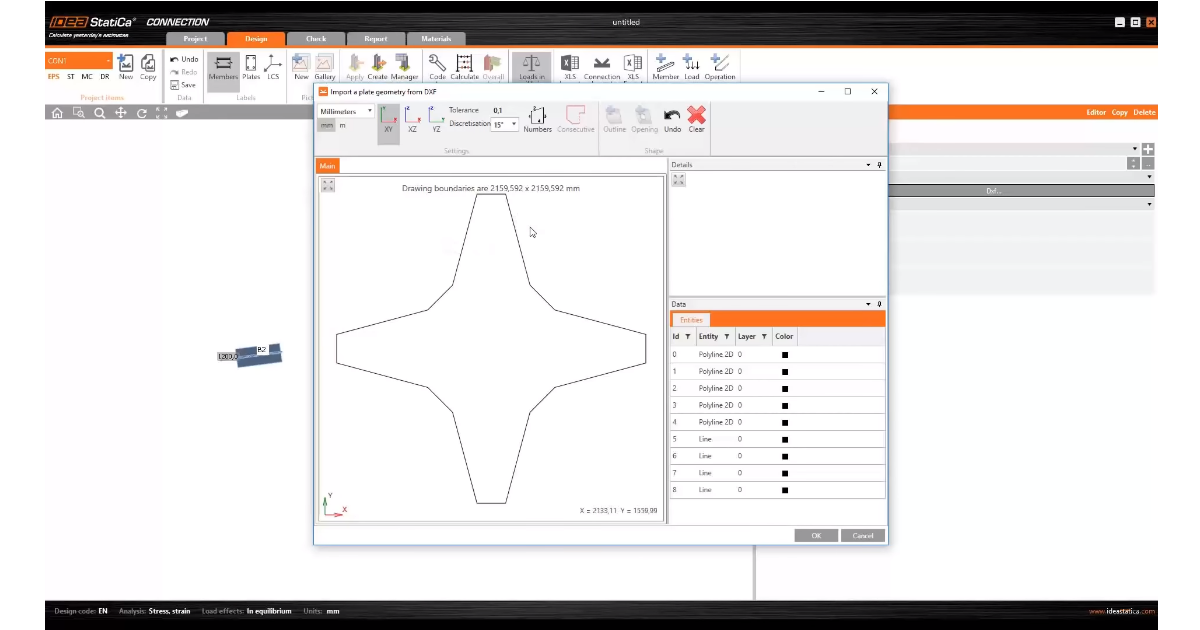Switch to the Entities tab

[x=691, y=320]
